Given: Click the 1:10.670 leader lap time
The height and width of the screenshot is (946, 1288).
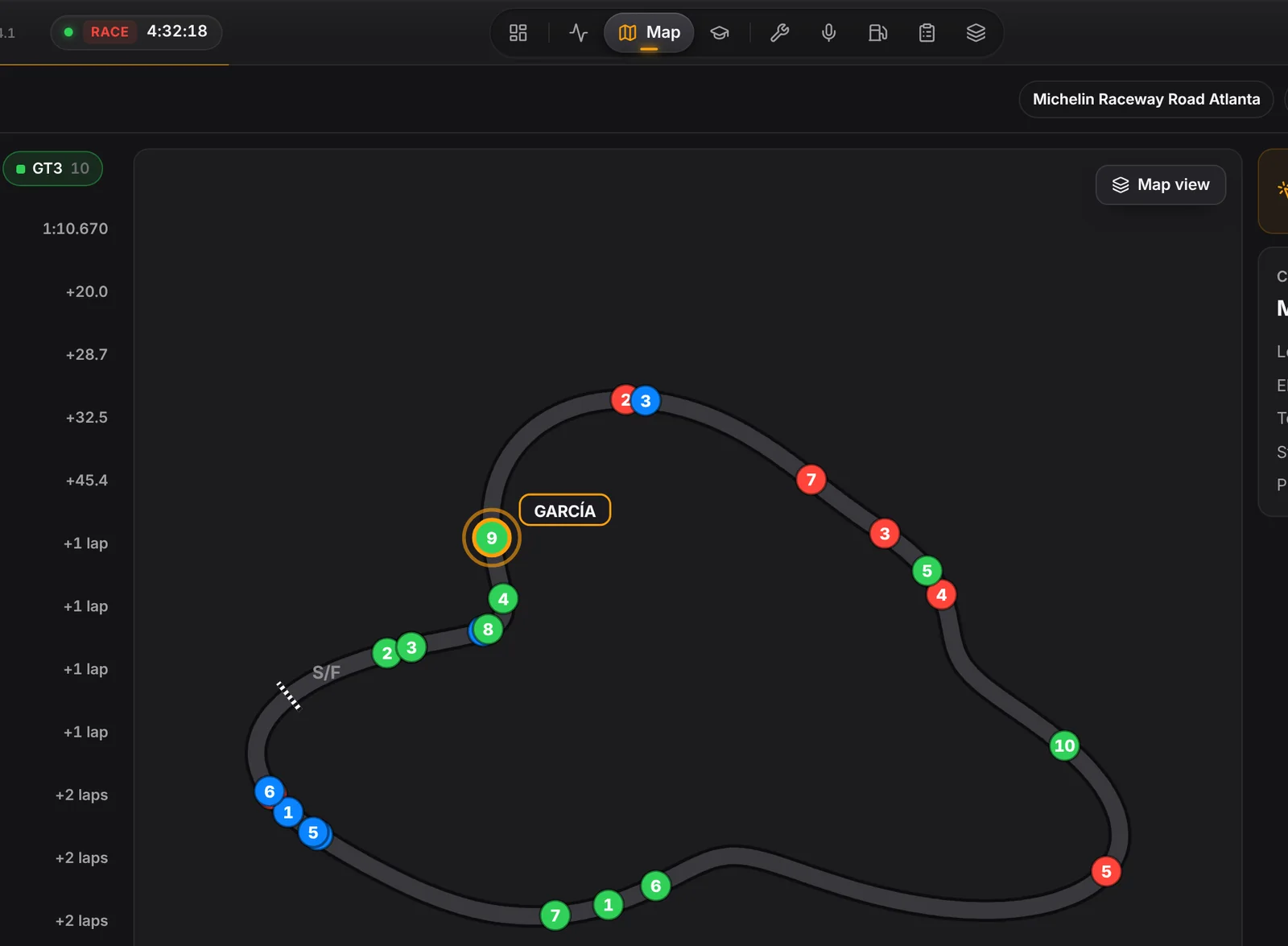Looking at the screenshot, I should click(x=75, y=229).
